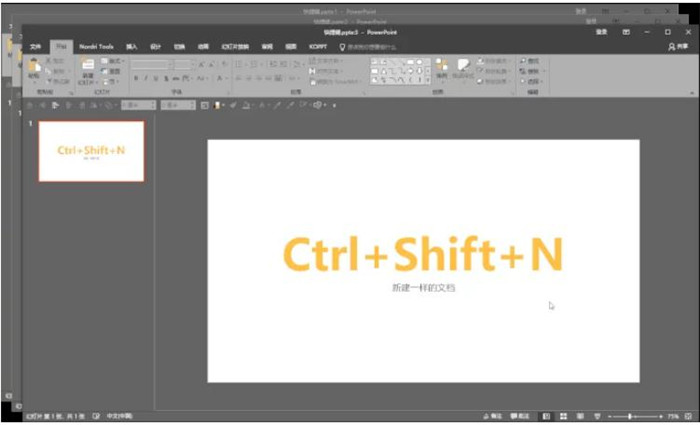
Task: Click the New Slide icon
Action: (x=88, y=65)
